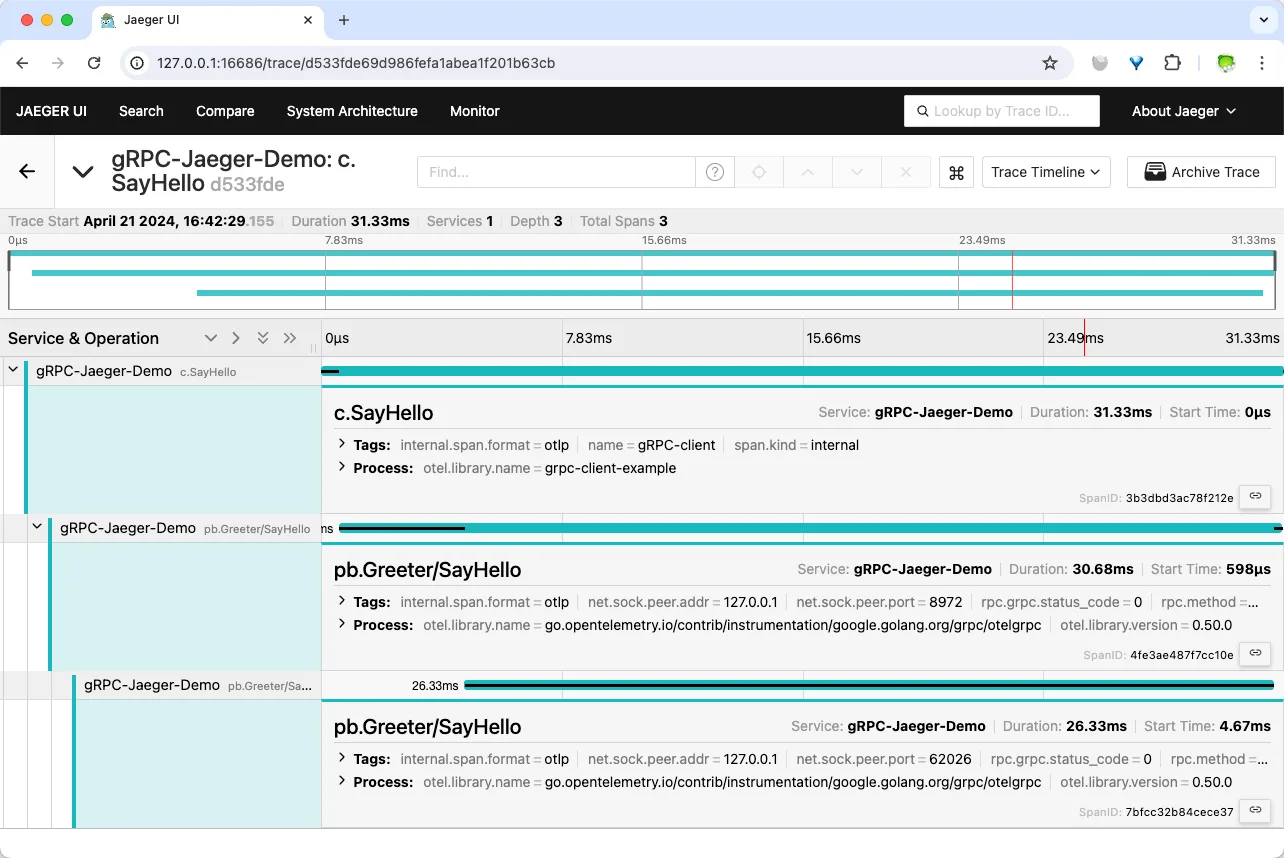Clear the Find search using the X icon
1284x858 pixels.
[x=905, y=171]
